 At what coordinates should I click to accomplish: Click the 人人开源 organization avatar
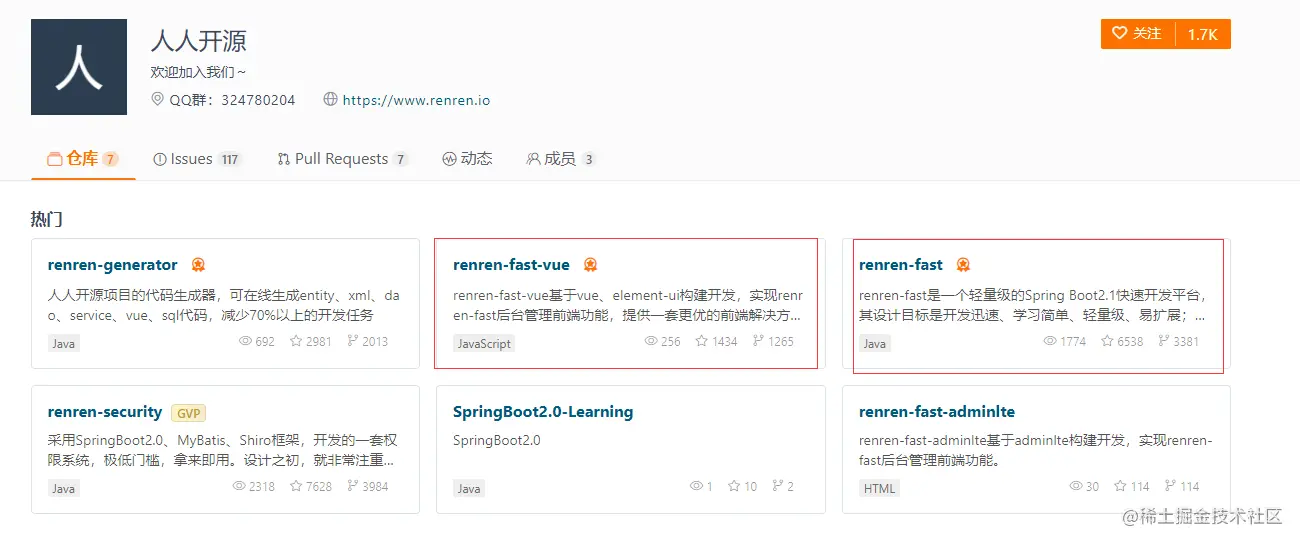coord(79,67)
